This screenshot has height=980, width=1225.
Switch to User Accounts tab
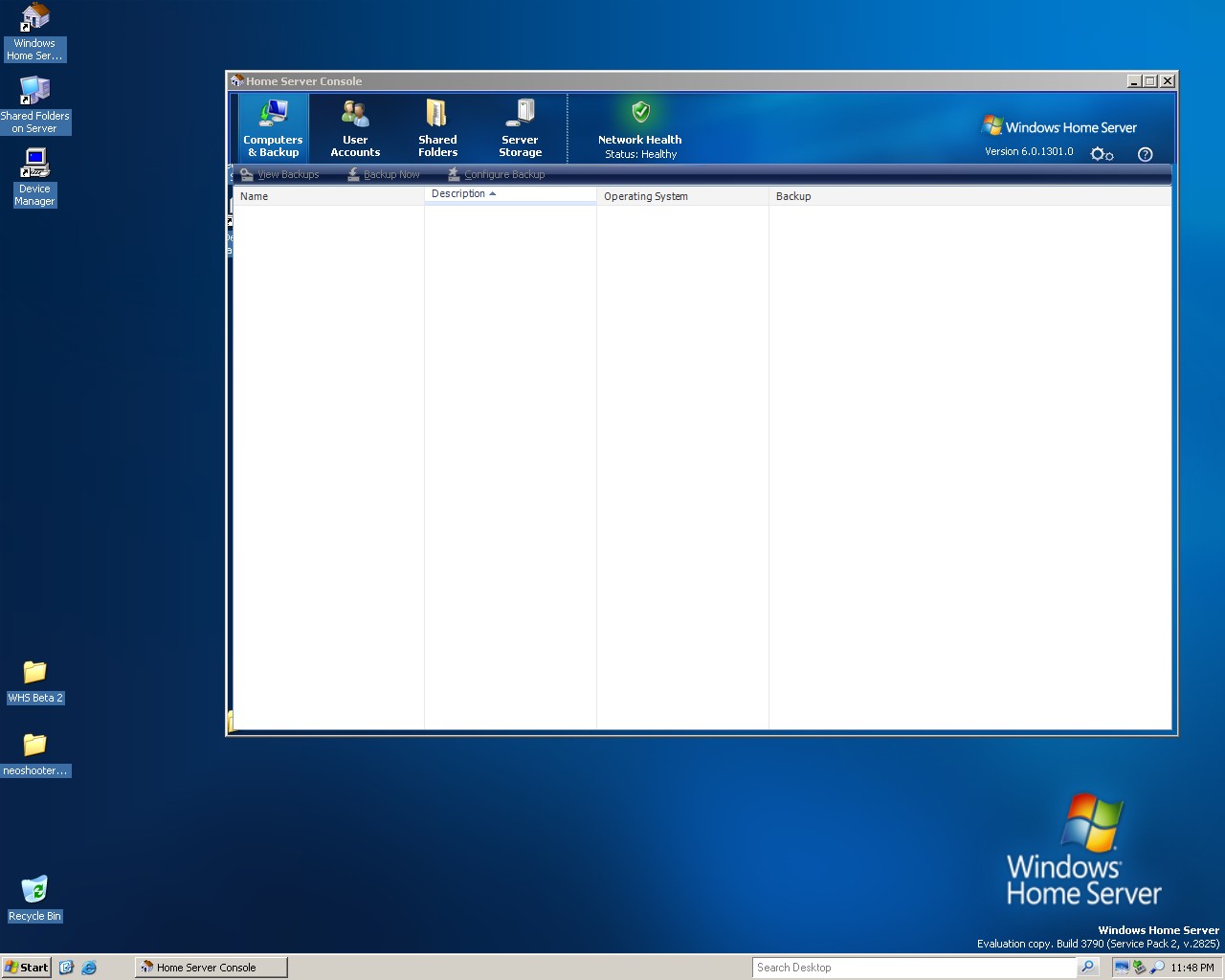tap(355, 127)
